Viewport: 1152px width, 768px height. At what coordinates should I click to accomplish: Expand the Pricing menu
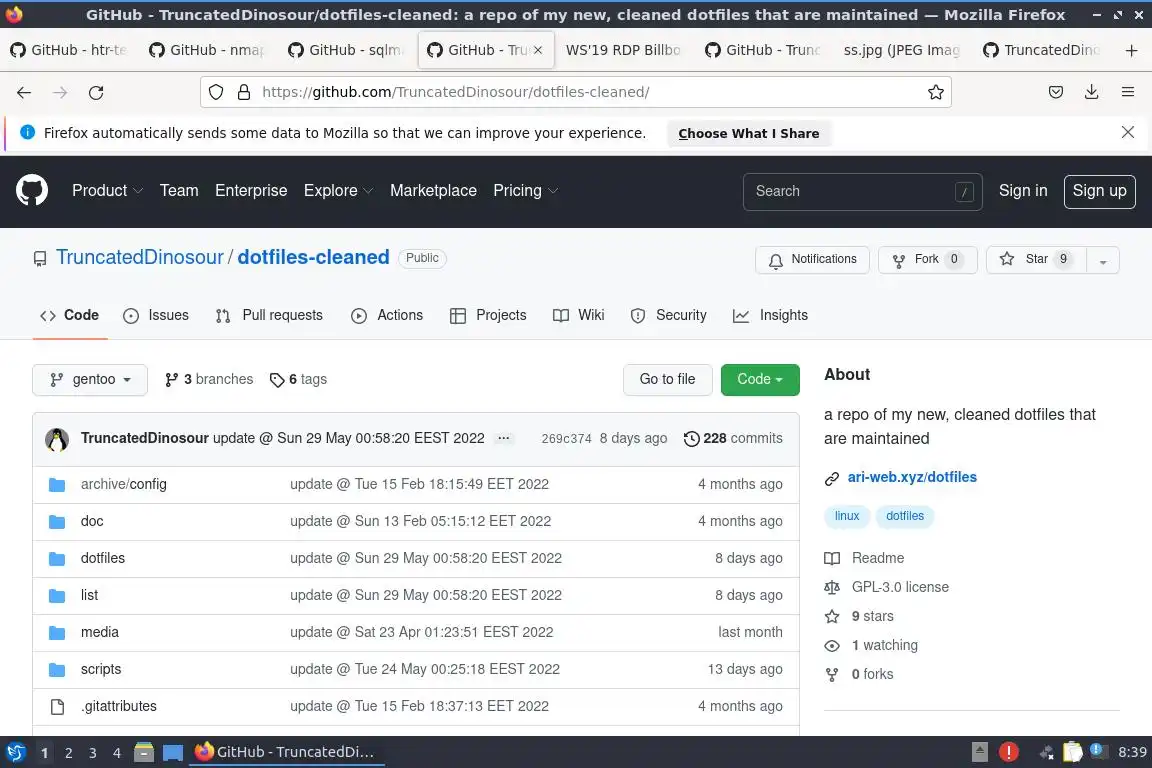point(525,190)
